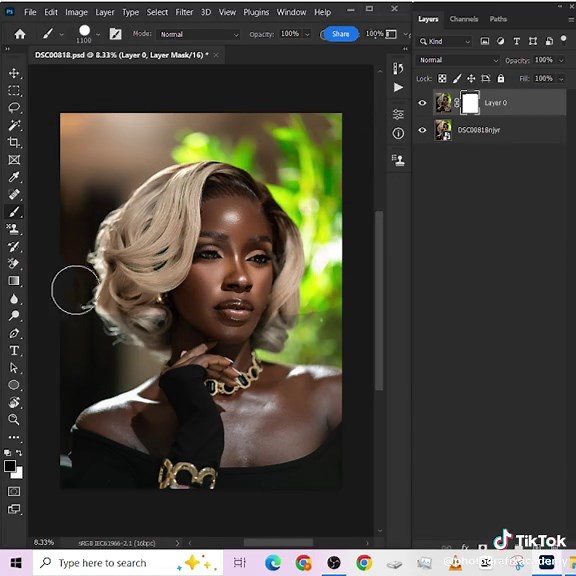This screenshot has width=576, height=576.
Task: Reset default foreground and background colors
Action: coord(7,453)
